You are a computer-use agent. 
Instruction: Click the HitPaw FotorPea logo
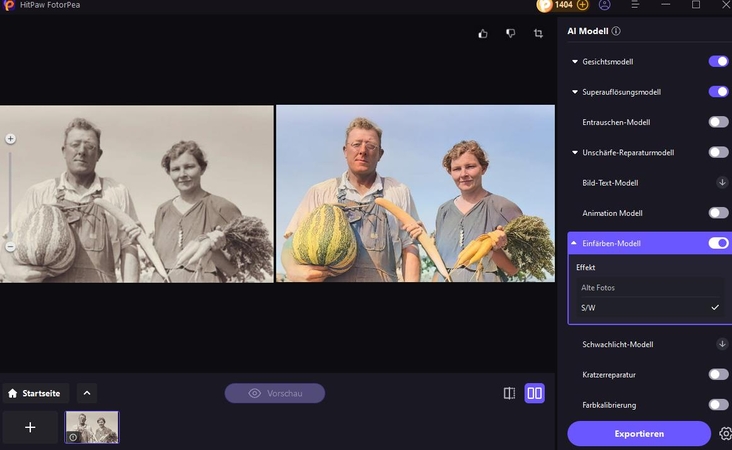[8, 5]
